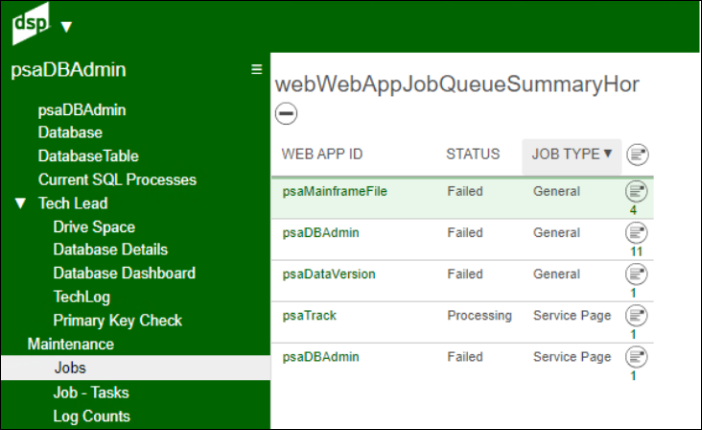Collapse the Tech Lead tree section
Image resolution: width=702 pixels, height=430 pixels.
tap(20, 204)
